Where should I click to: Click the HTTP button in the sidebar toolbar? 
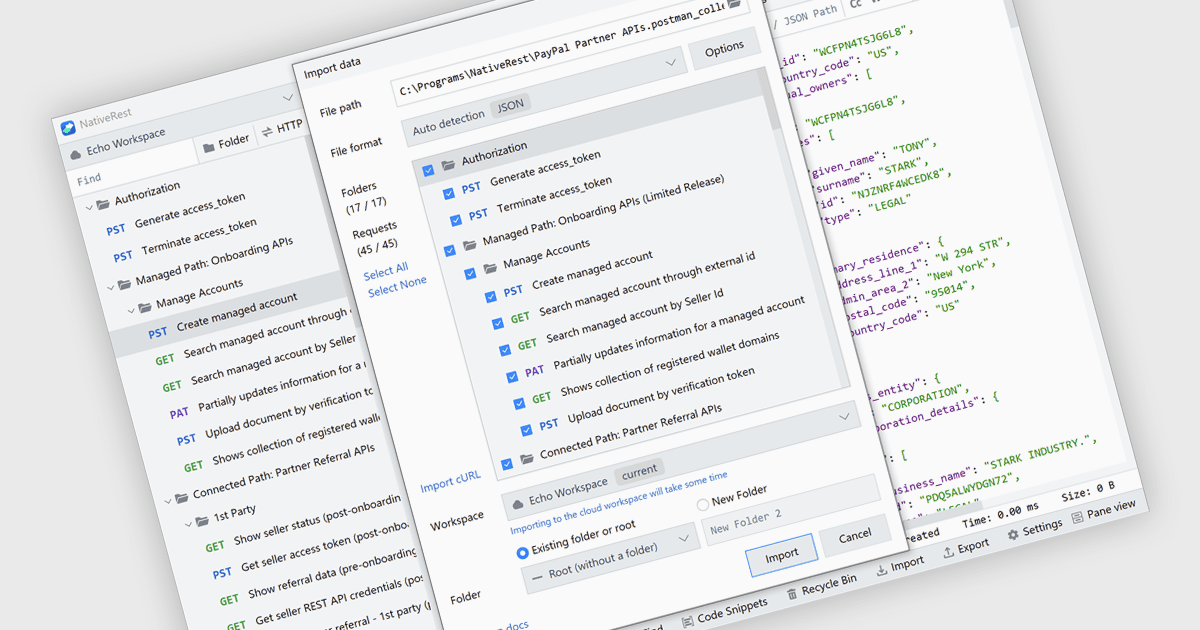click(282, 128)
